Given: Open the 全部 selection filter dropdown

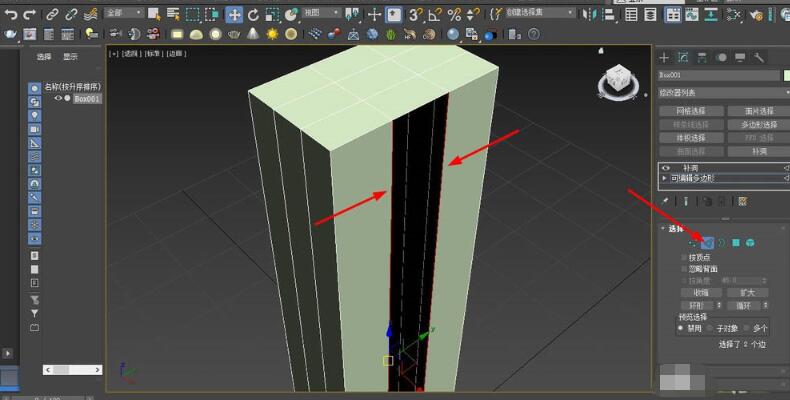Looking at the screenshot, I should point(124,13).
